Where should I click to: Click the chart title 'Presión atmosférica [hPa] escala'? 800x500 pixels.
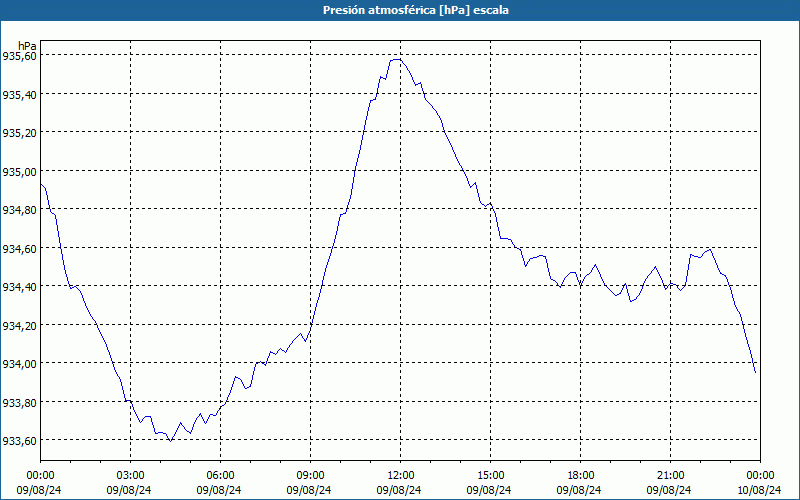(x=415, y=10)
